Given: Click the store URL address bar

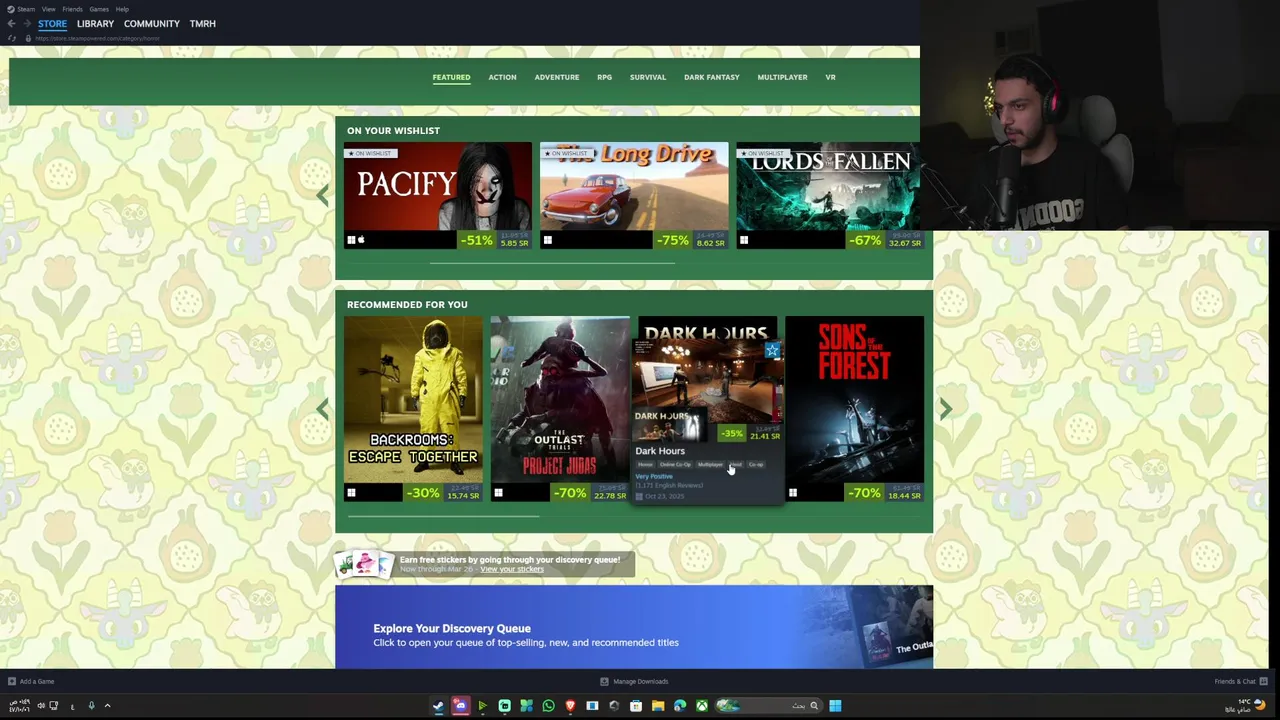Looking at the screenshot, I should pyautogui.click(x=98, y=38).
